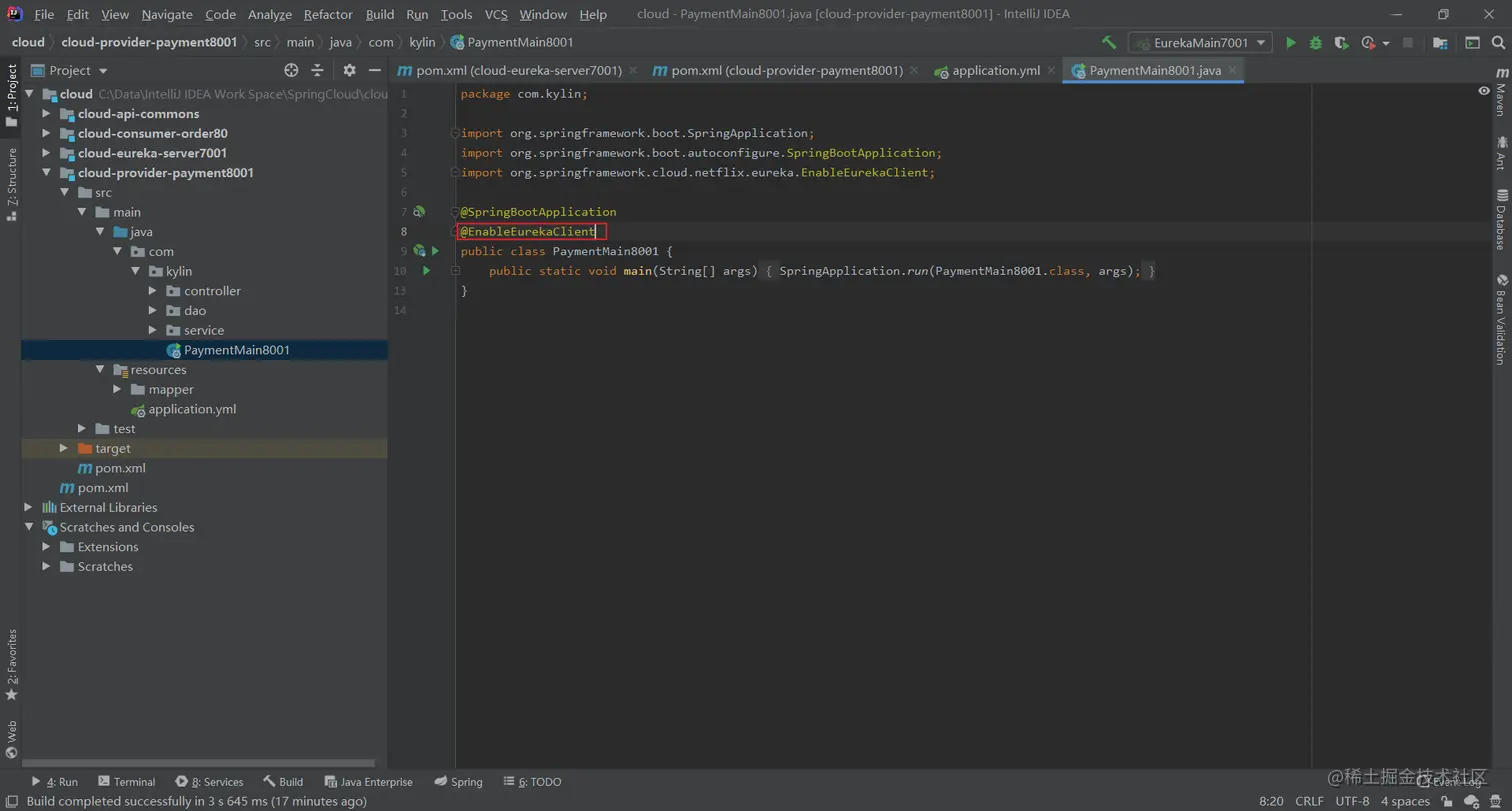Collapse cloud-provider-payment8001 module

click(x=47, y=173)
